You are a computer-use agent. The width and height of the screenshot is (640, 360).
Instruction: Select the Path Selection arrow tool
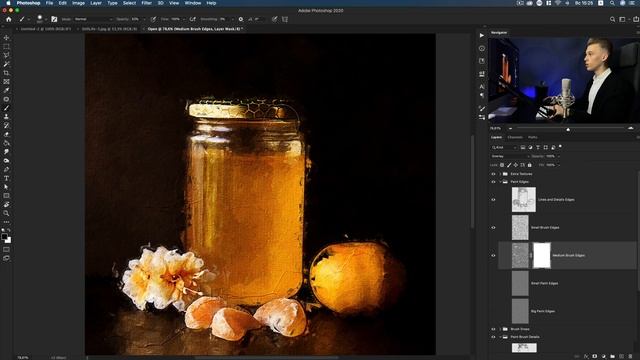(x=6, y=187)
